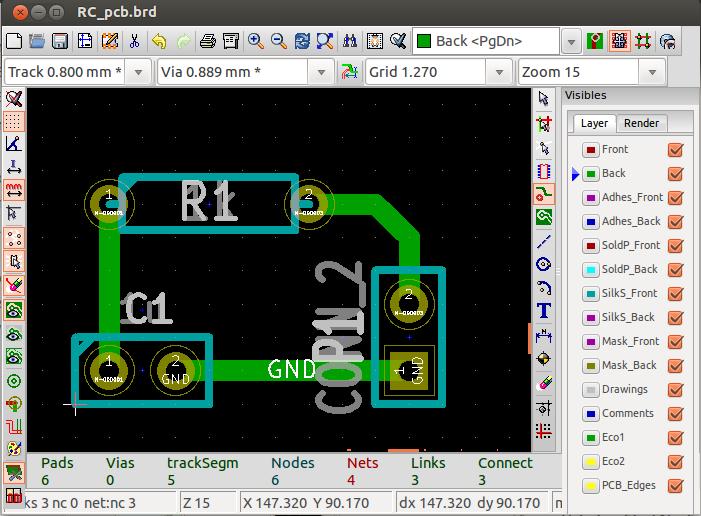Open the Track width dropdown
The width and height of the screenshot is (701, 516).
(140, 72)
